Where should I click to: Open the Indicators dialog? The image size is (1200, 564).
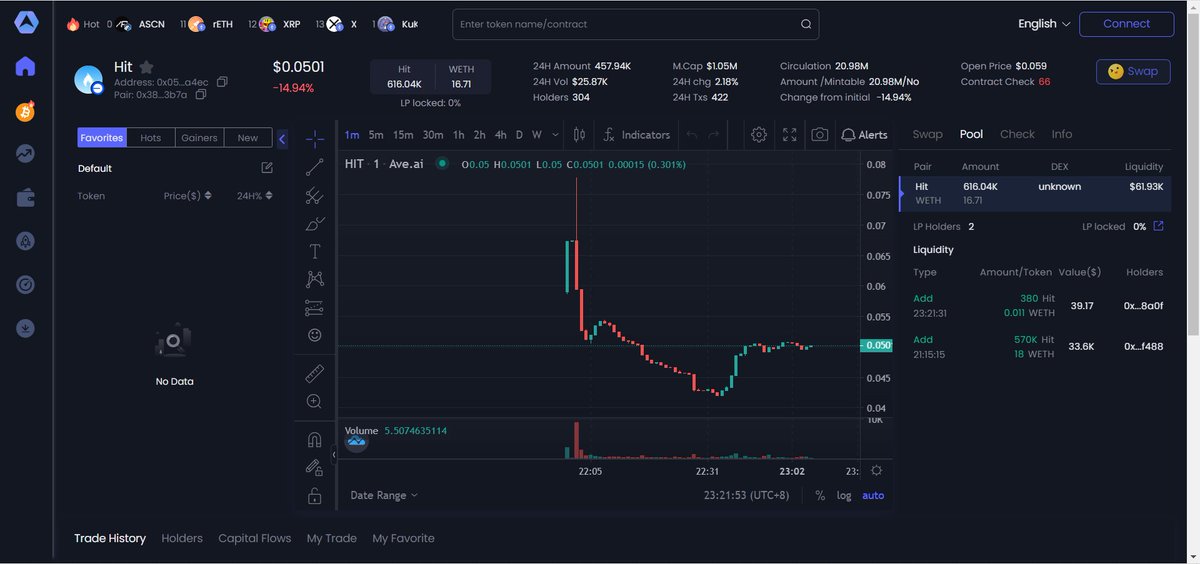[x=636, y=135]
